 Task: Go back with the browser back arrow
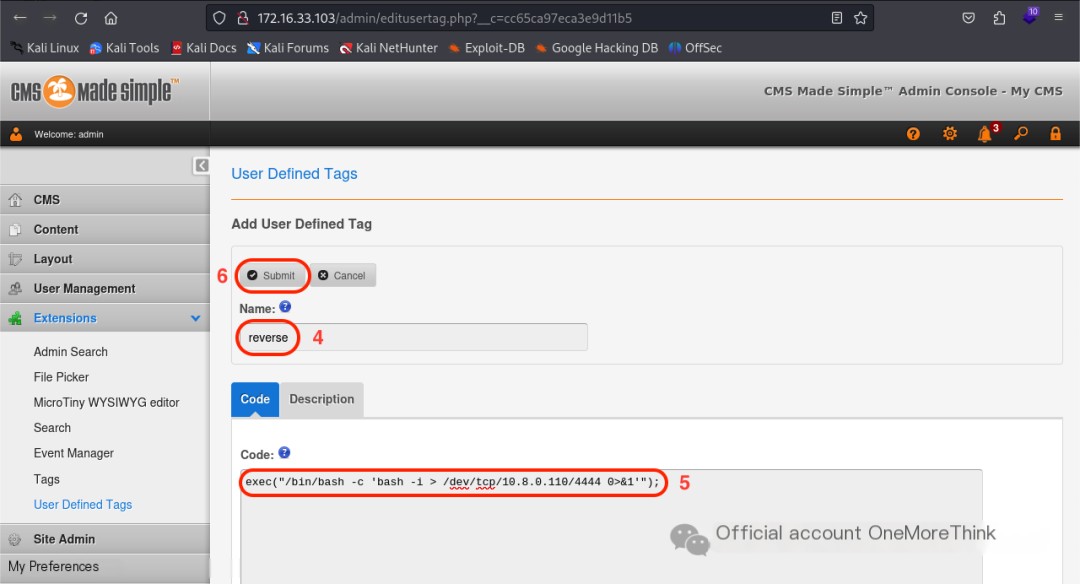click(x=20, y=18)
